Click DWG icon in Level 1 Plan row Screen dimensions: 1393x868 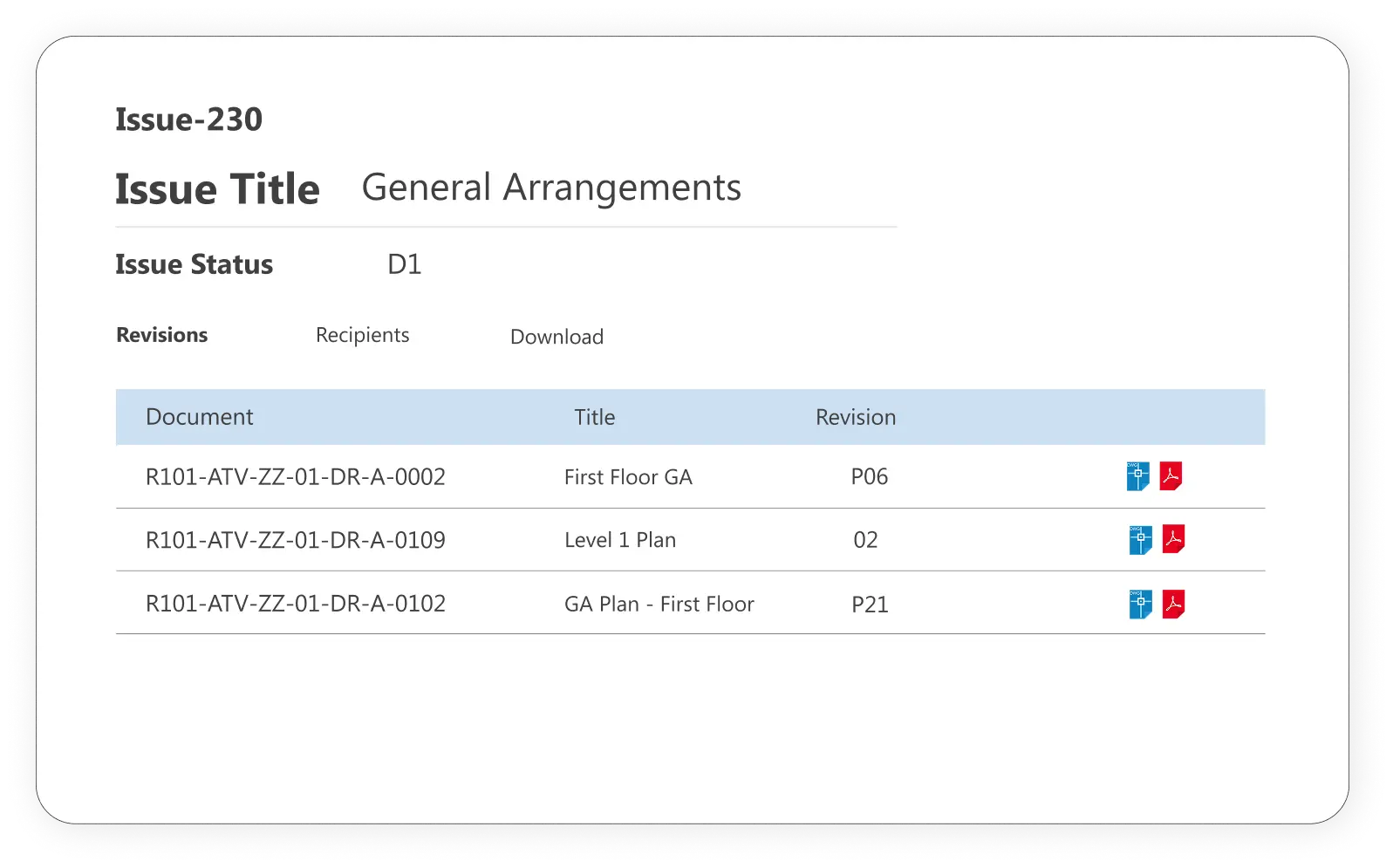1140,540
